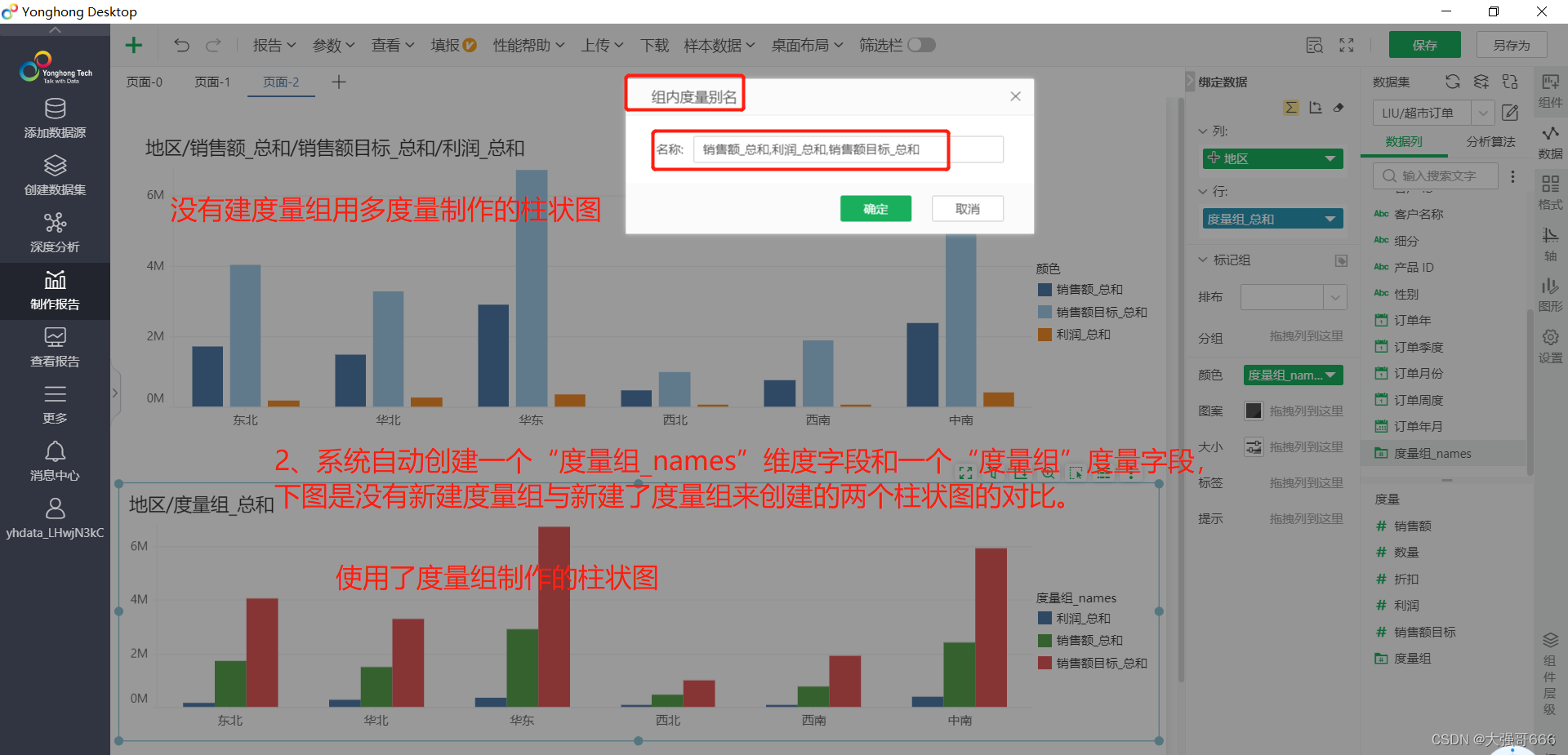1568x755 pixels.
Task: Open 轴 panel on right sidebar
Action: [1550, 244]
